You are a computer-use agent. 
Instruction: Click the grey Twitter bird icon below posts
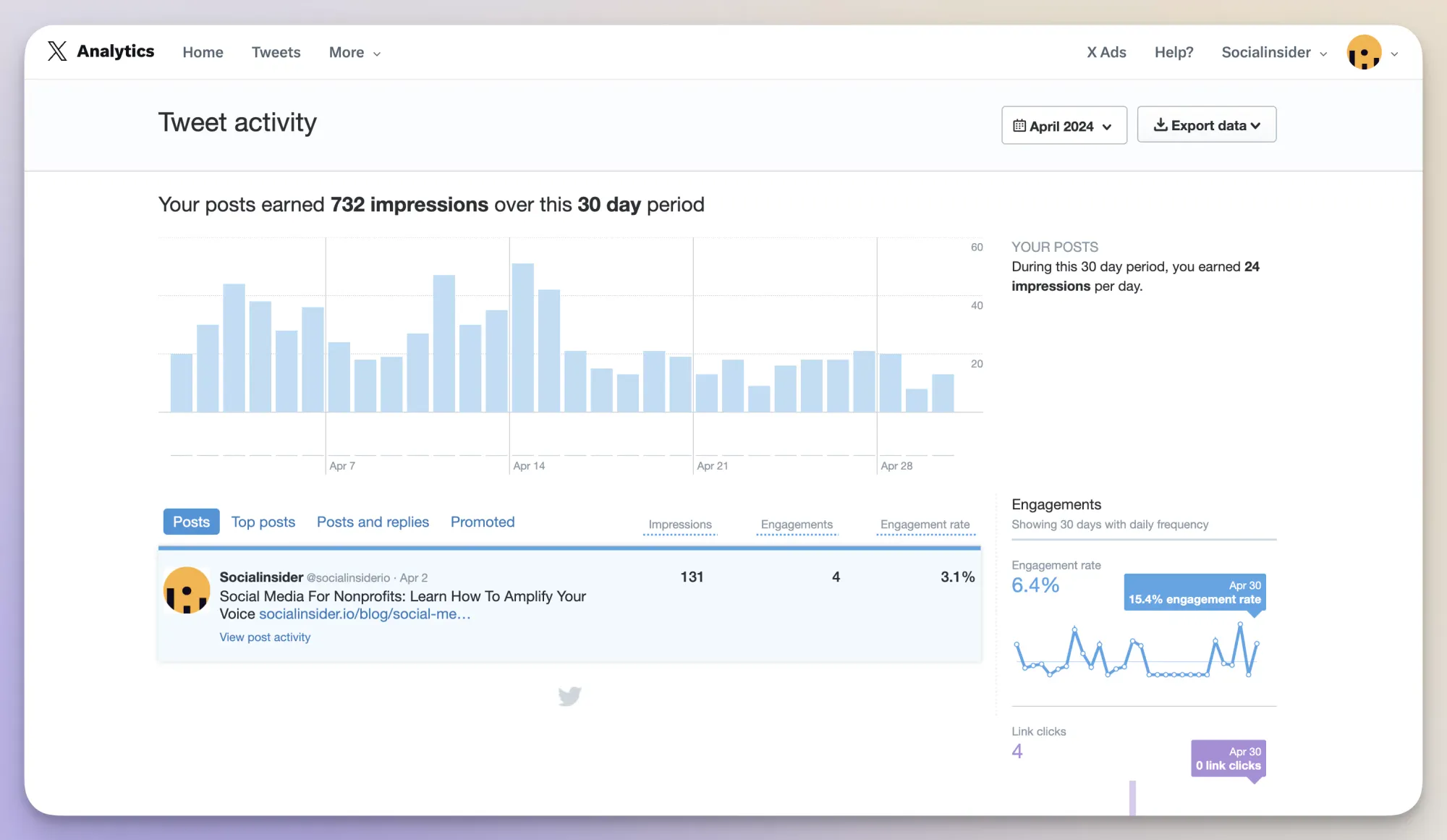(x=570, y=696)
